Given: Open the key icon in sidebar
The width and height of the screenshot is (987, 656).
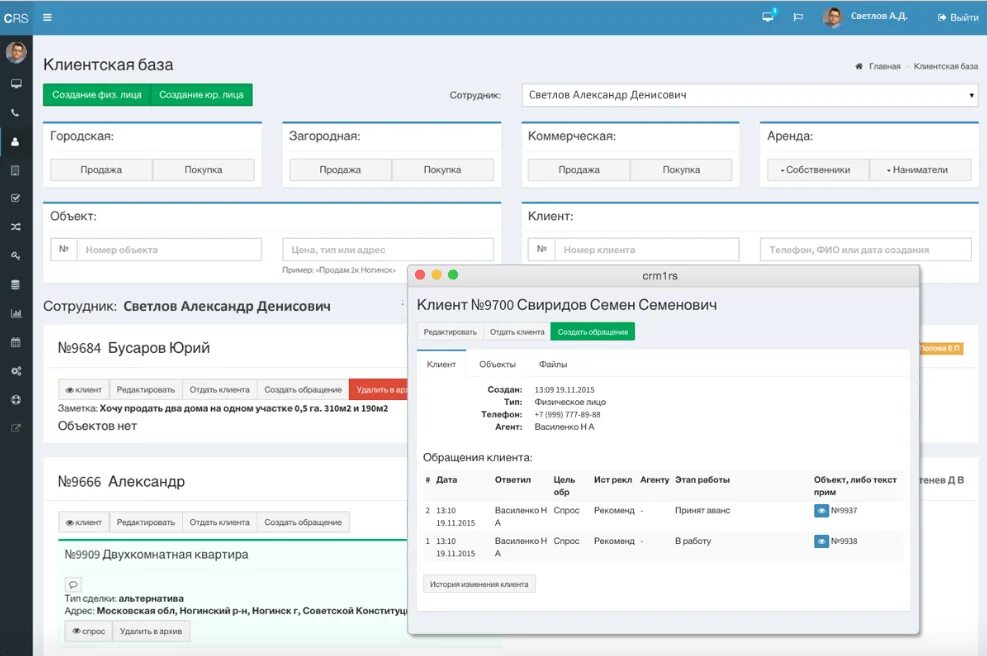Looking at the screenshot, I should 16,256.
